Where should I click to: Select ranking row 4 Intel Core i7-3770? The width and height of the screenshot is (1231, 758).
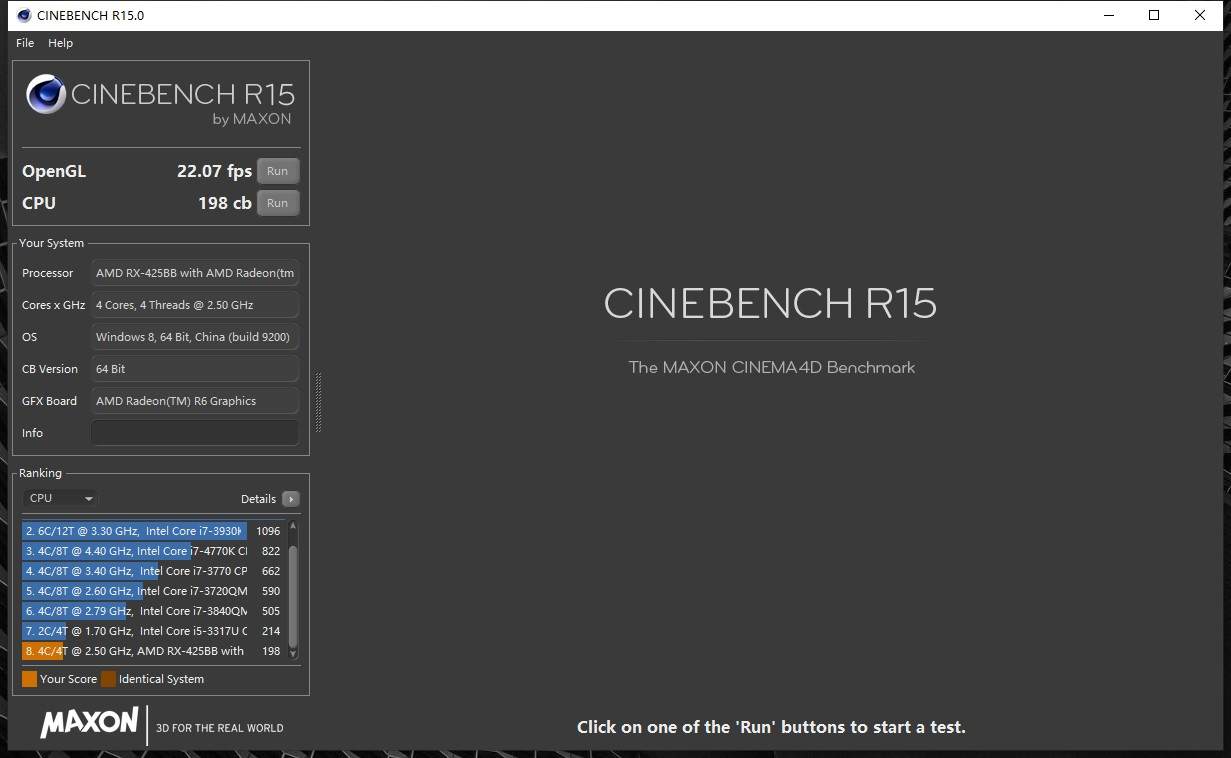pos(153,571)
